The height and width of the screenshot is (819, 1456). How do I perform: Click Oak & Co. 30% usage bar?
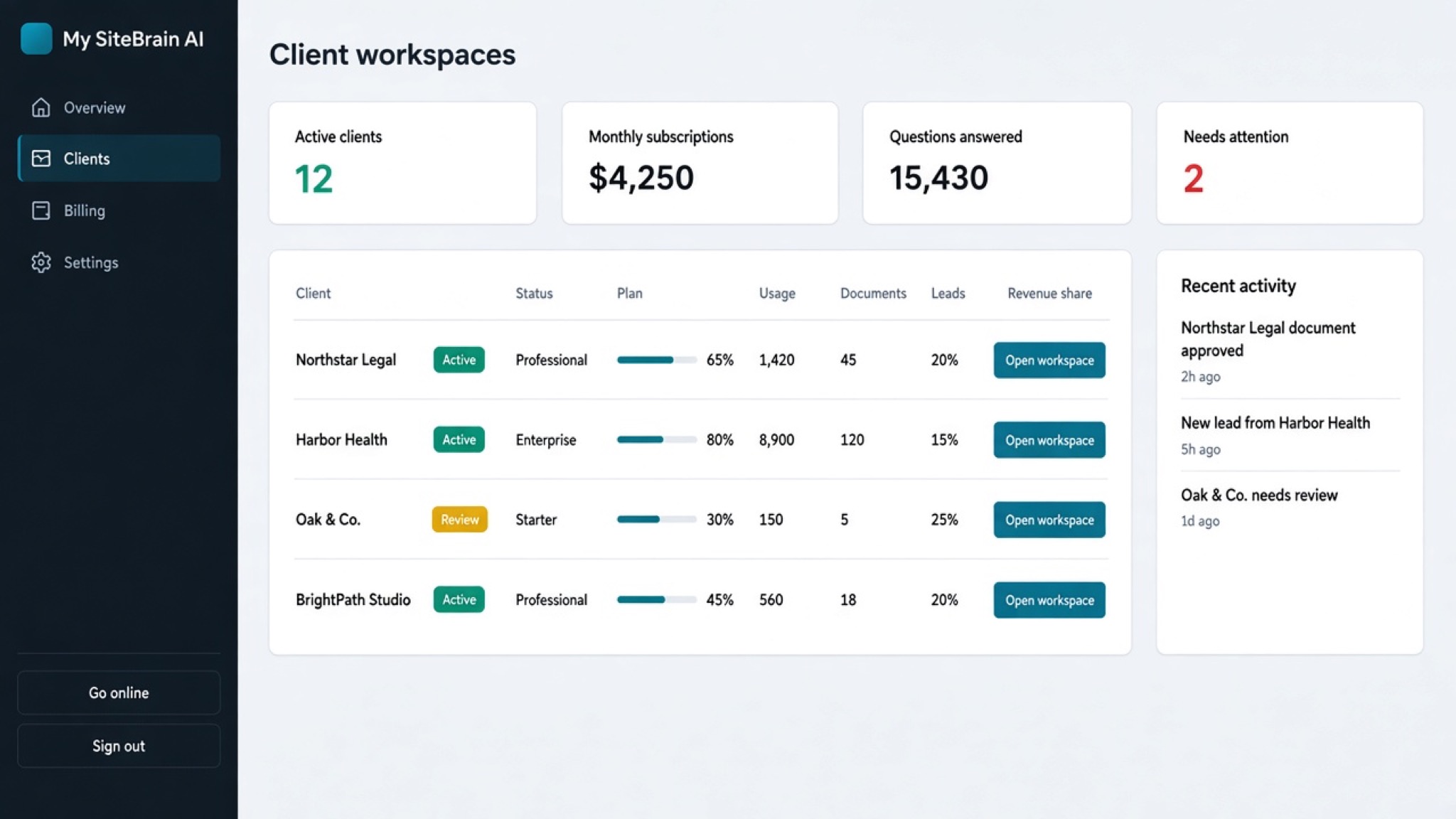[x=657, y=519]
